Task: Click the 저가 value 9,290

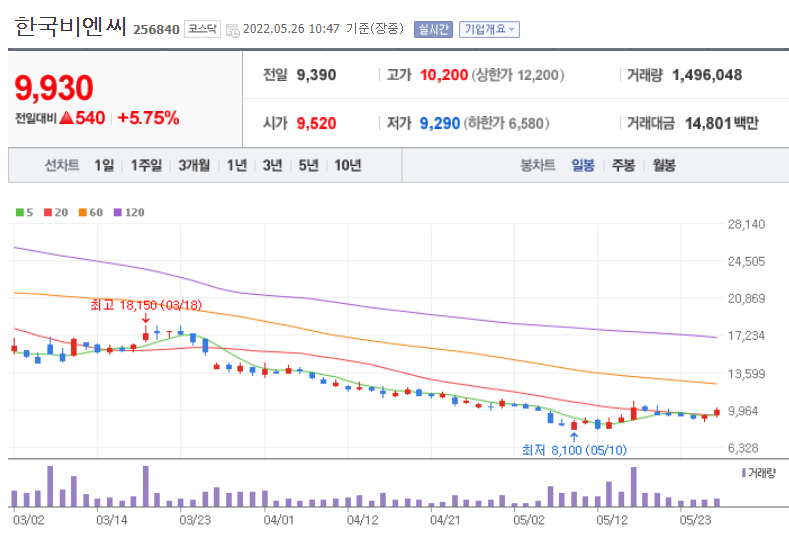Action: tap(440, 123)
